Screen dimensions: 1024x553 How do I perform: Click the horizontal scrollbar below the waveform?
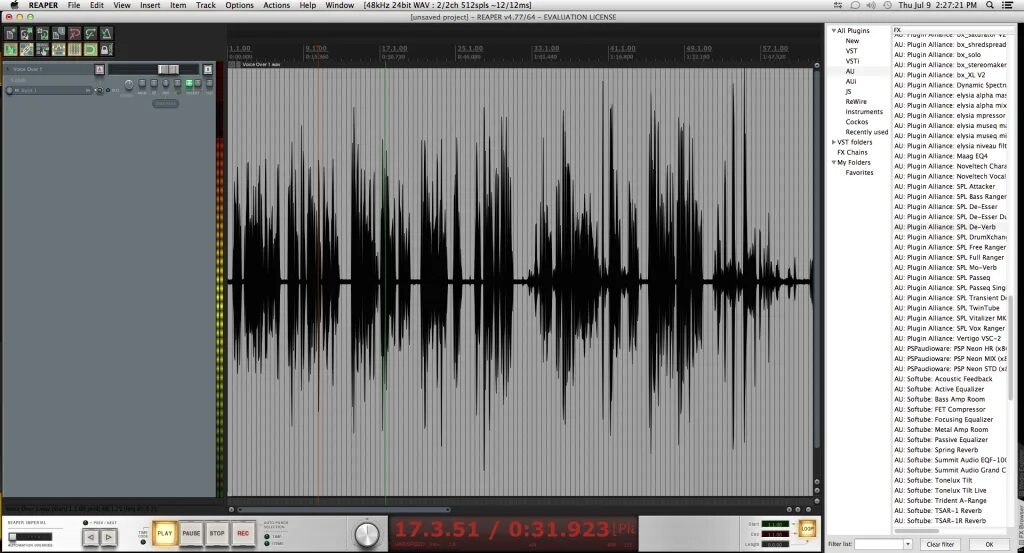(344, 510)
